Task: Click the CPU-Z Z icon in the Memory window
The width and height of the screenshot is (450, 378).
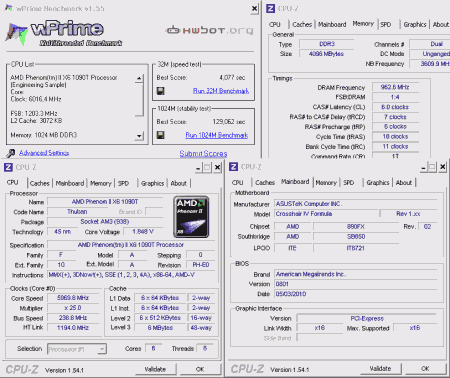Action: coord(271,8)
